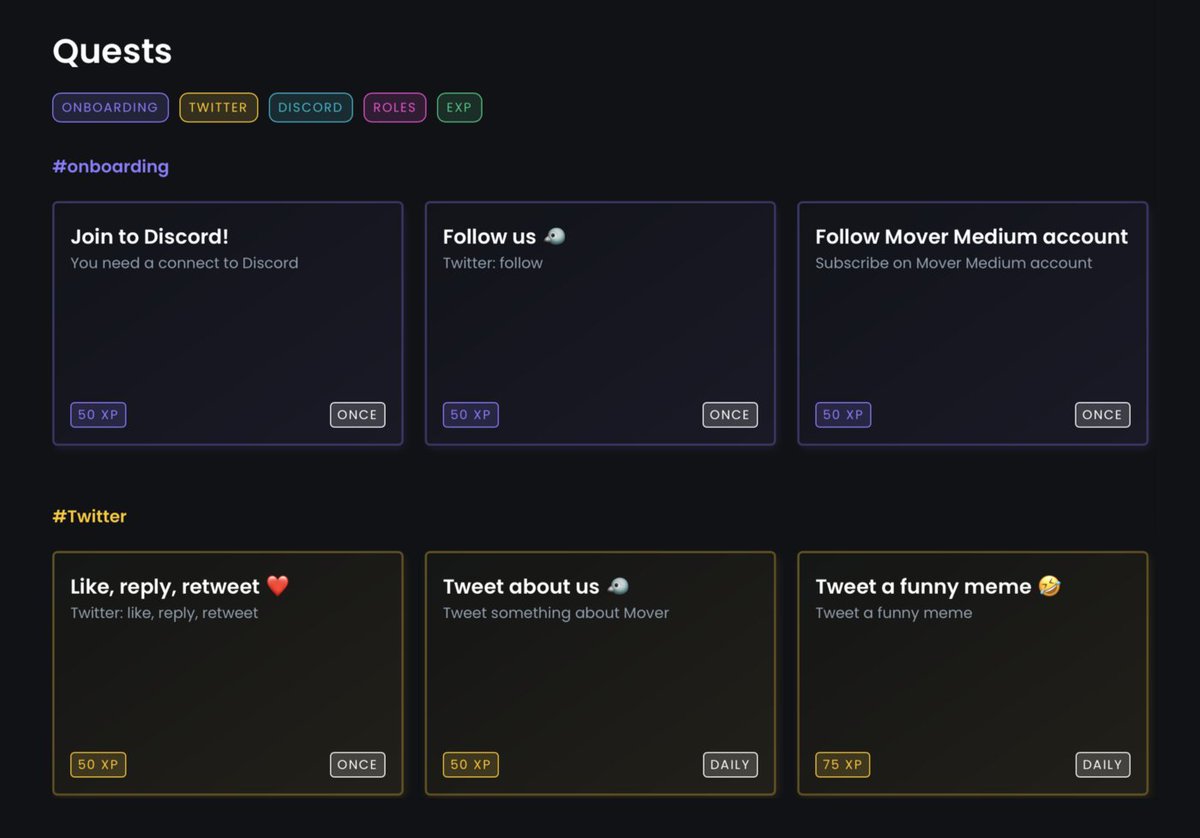1200x838 pixels.
Task: Click the bird emoji beside Tweet about us
Action: point(618,586)
